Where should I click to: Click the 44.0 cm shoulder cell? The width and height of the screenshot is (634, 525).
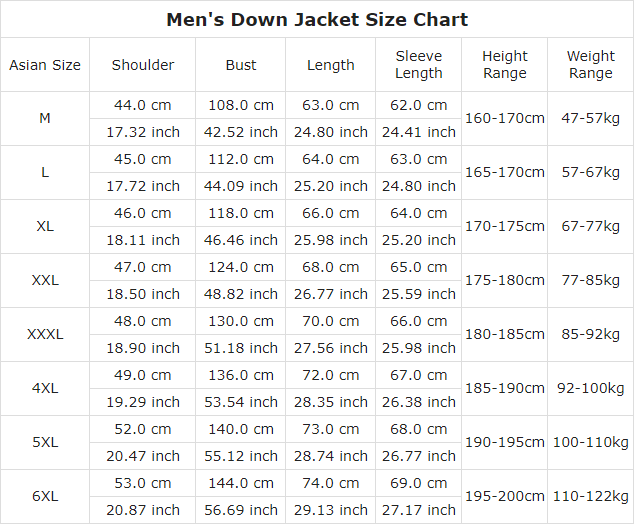143,105
